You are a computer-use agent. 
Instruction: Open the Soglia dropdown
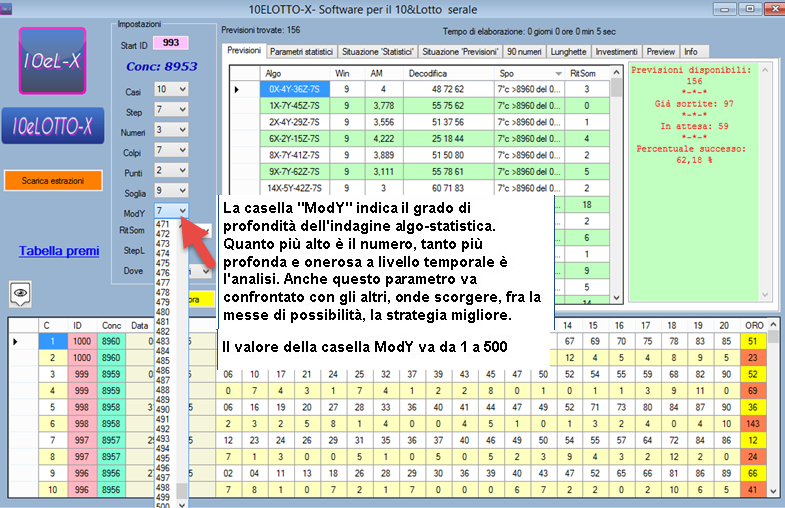pyautogui.click(x=171, y=190)
